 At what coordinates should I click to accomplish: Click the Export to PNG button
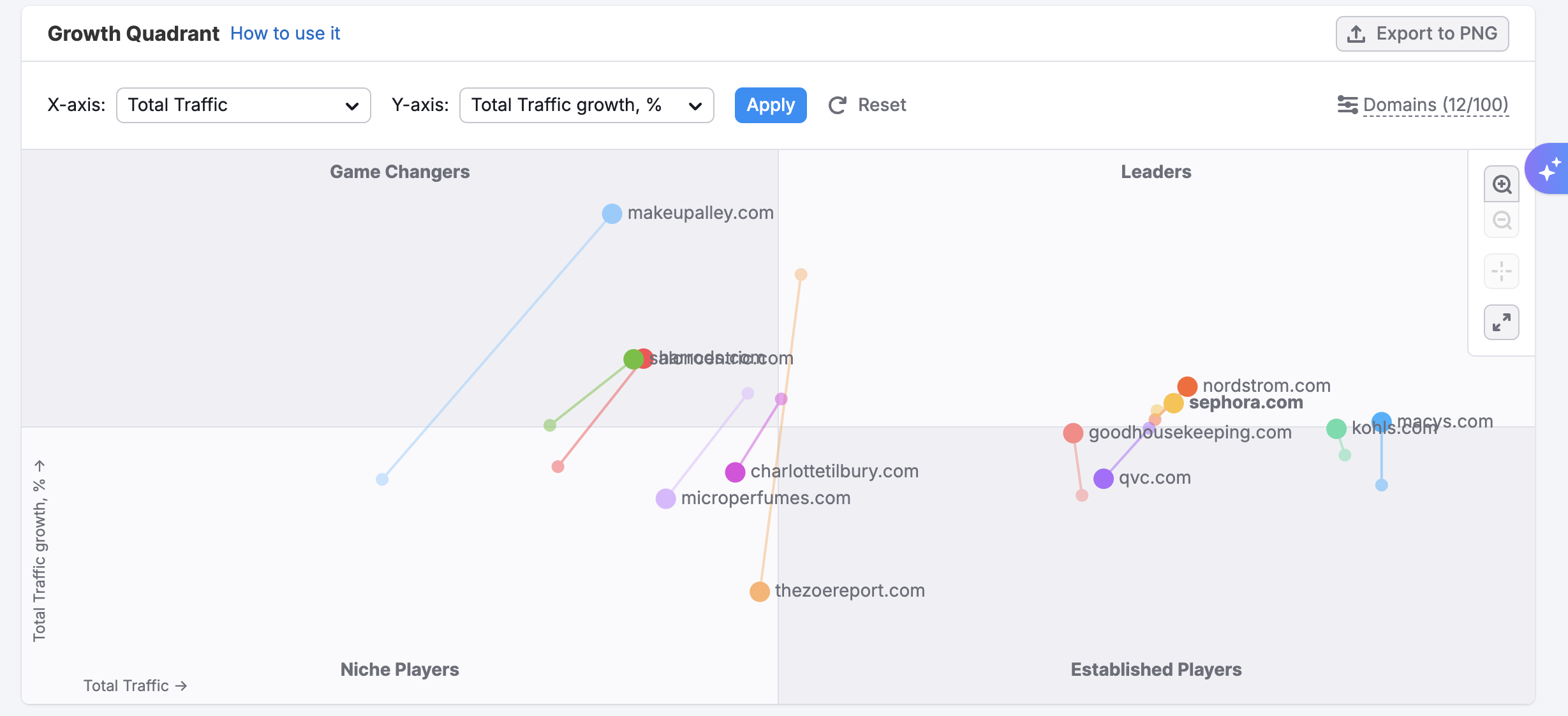(1422, 34)
